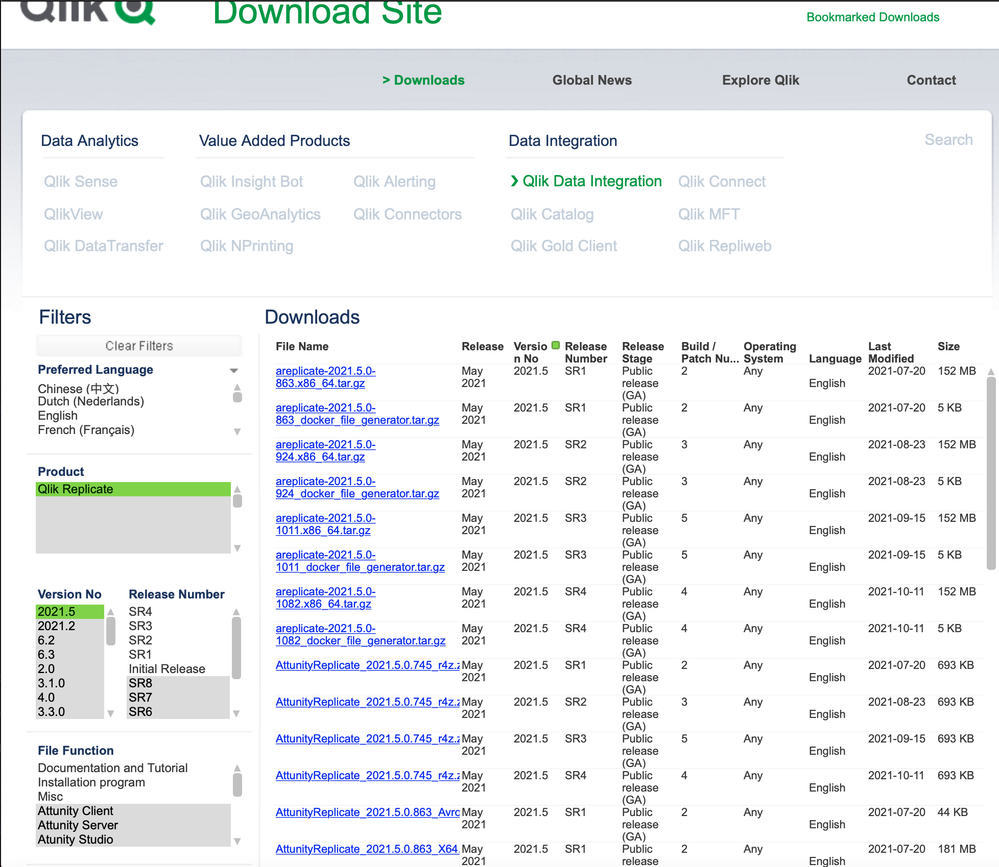Select Documentation and Tutorial file function

(113, 768)
